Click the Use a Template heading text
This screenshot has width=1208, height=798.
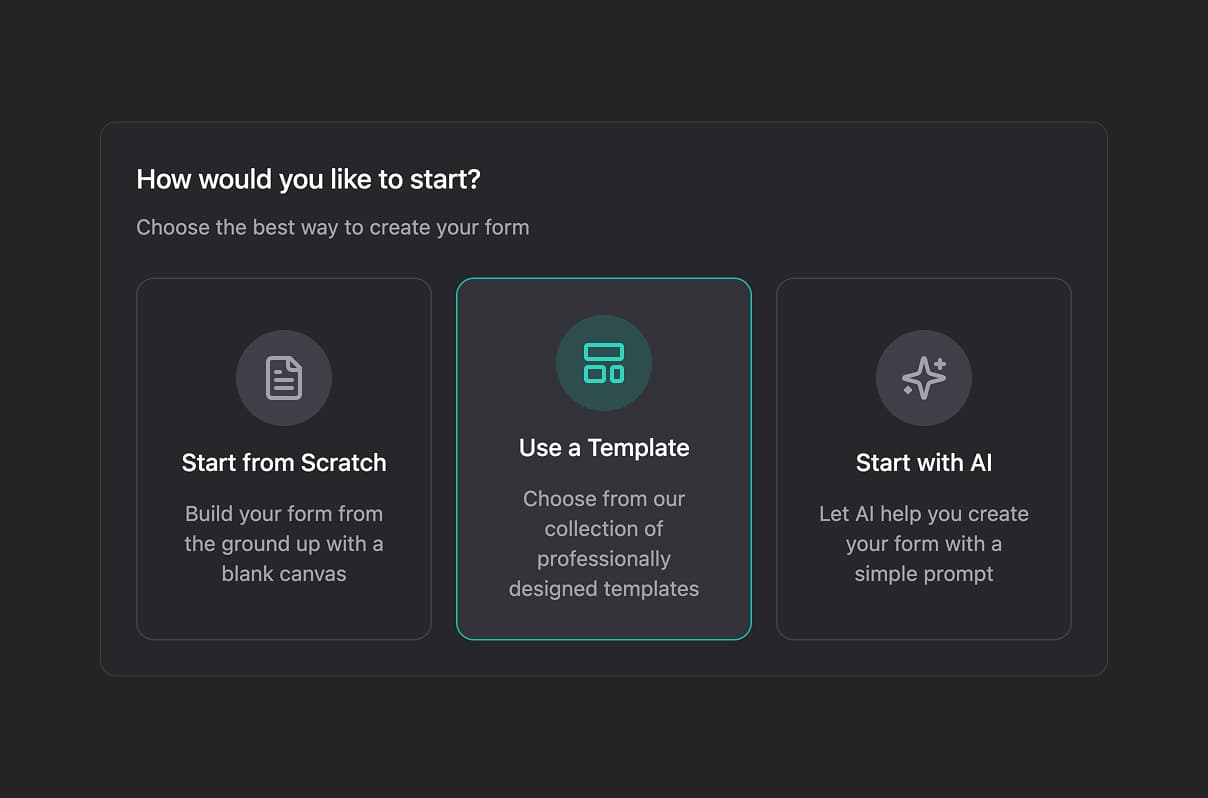coord(604,447)
